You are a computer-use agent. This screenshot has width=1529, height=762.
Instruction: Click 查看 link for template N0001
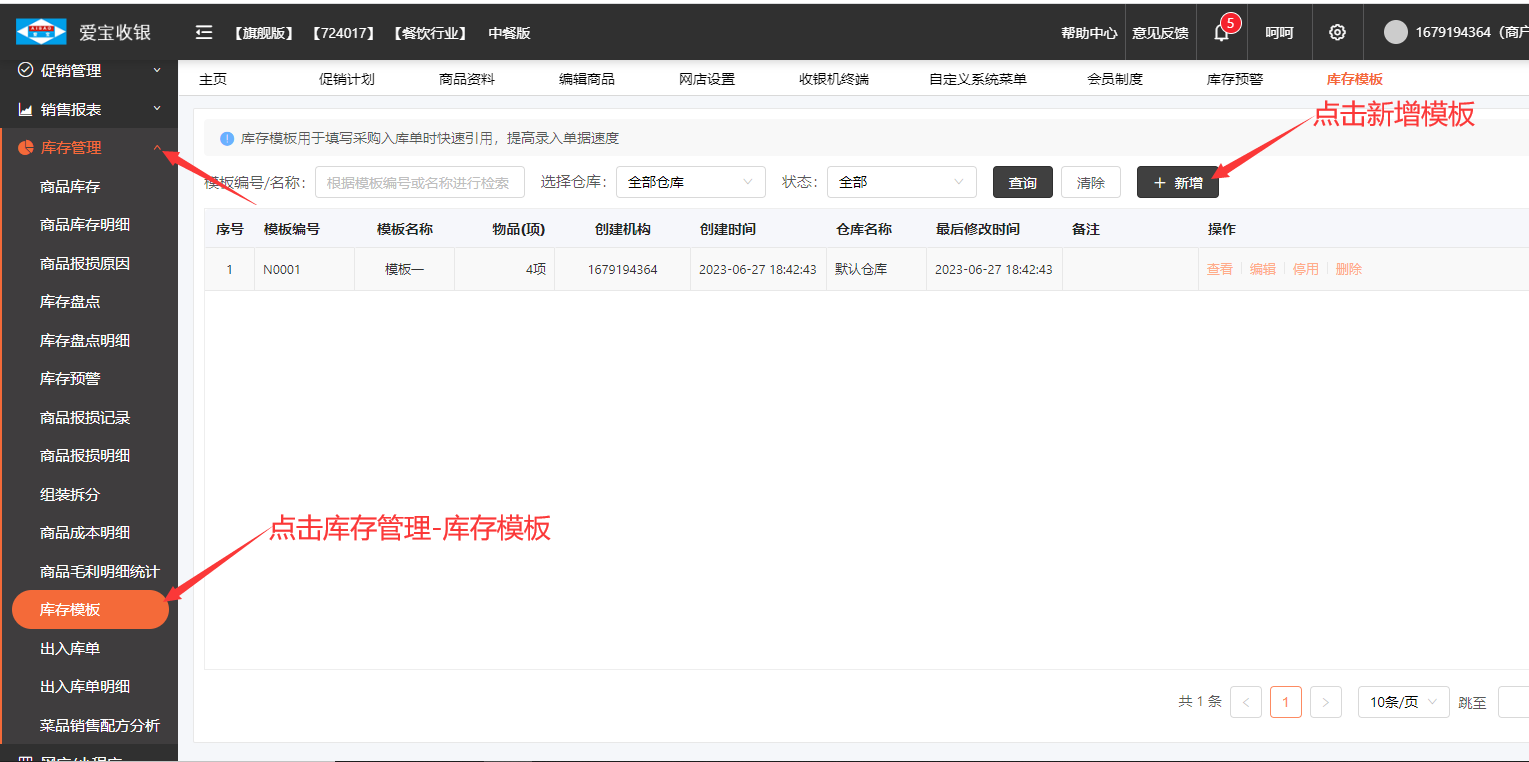(x=1220, y=269)
